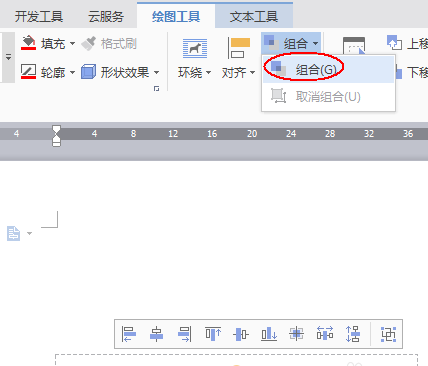Choose 组合(G) from the dropdown menu
Image resolution: width=428 pixels, height=366 pixels.
[328, 69]
